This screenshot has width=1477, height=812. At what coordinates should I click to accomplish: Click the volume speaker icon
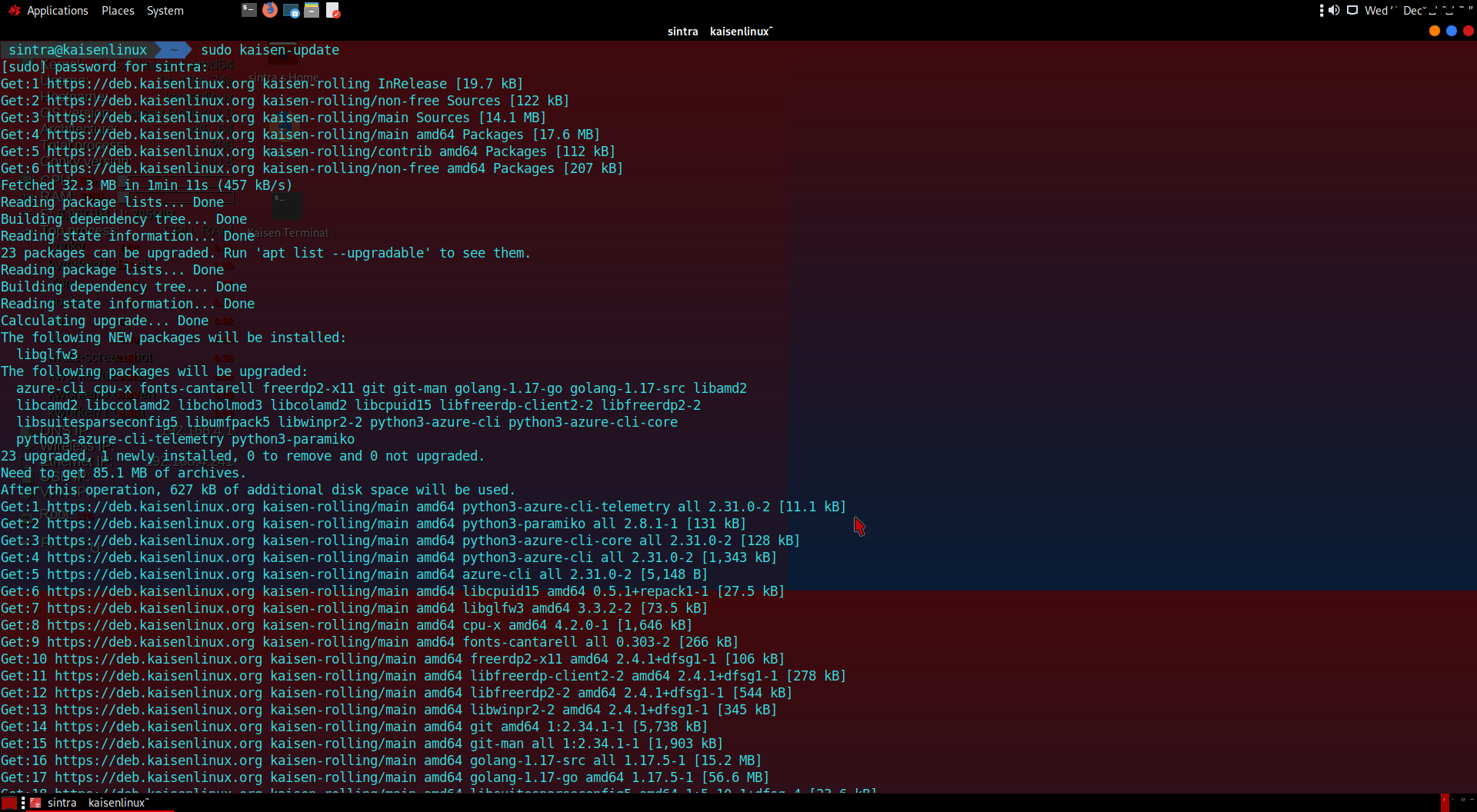pyautogui.click(x=1334, y=10)
